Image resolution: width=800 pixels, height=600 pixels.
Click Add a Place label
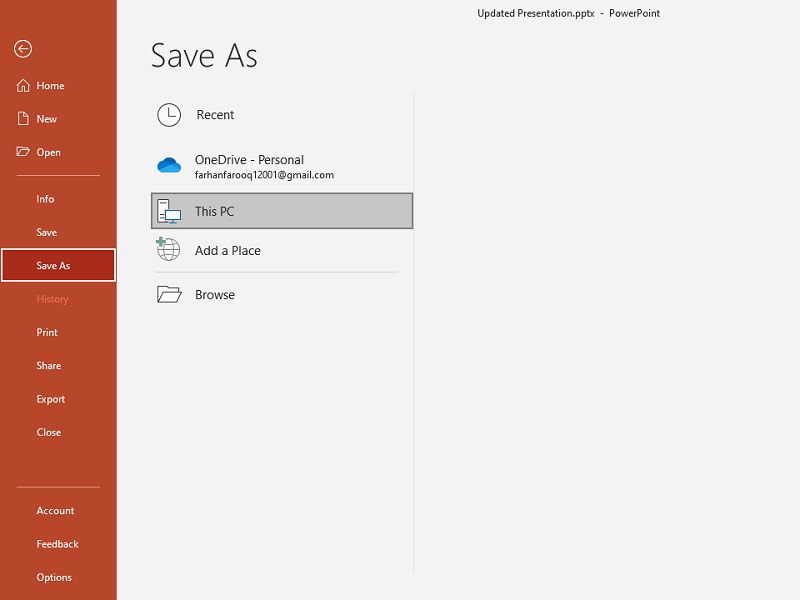click(228, 251)
